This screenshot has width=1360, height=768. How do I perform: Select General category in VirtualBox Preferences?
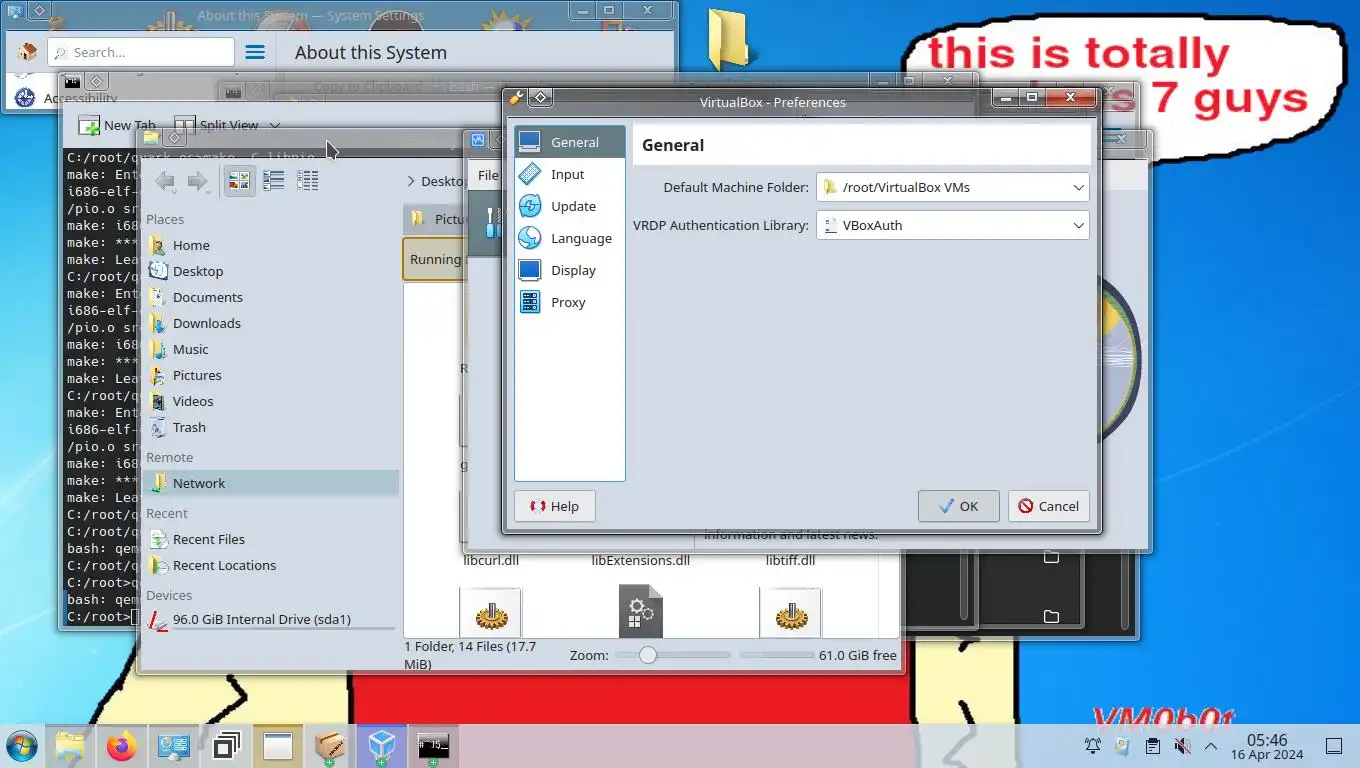pyautogui.click(x=570, y=142)
